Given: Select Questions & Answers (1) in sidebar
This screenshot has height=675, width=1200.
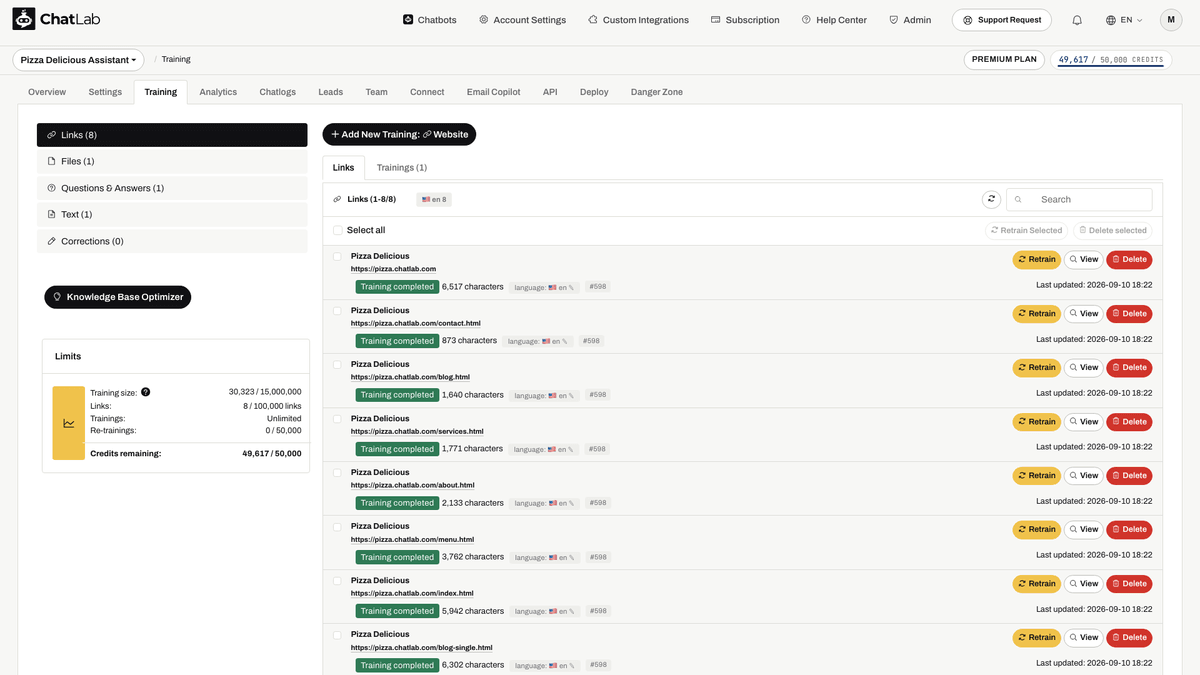Looking at the screenshot, I should [172, 188].
